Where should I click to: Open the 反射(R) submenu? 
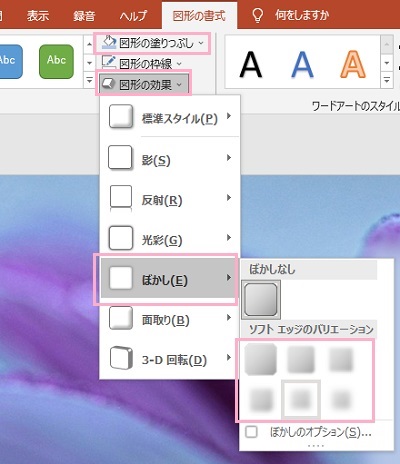tap(170, 198)
